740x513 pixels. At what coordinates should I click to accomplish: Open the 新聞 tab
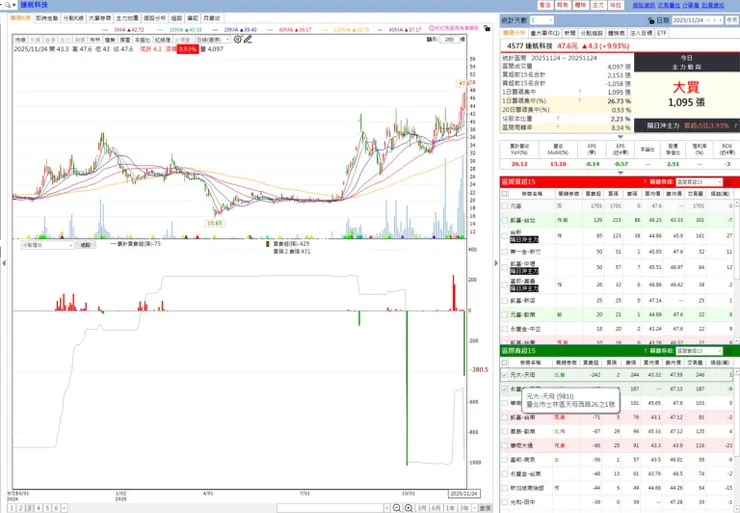570,33
